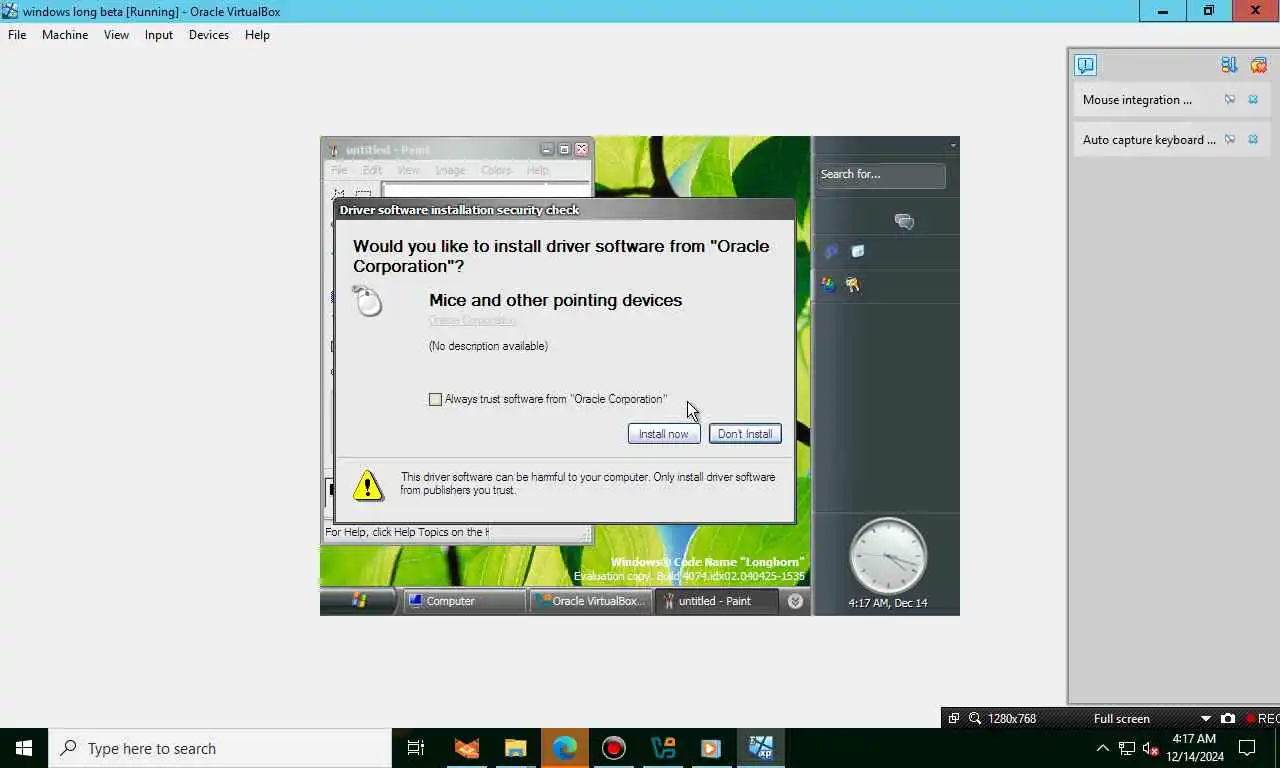Open Paint's Image menu

tap(450, 170)
